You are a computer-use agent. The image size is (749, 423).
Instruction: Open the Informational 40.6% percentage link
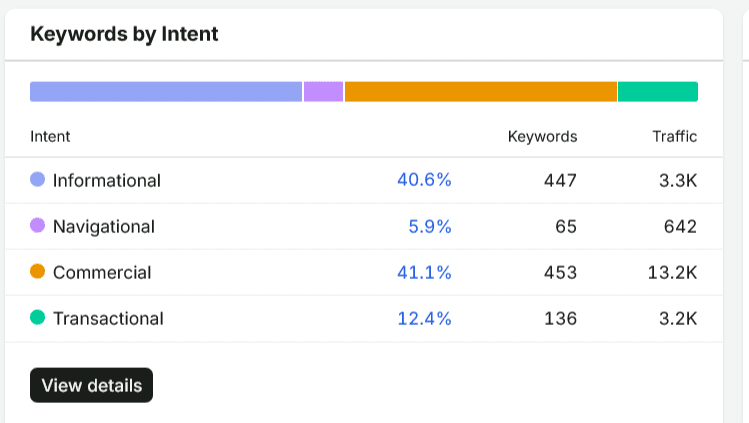(424, 180)
